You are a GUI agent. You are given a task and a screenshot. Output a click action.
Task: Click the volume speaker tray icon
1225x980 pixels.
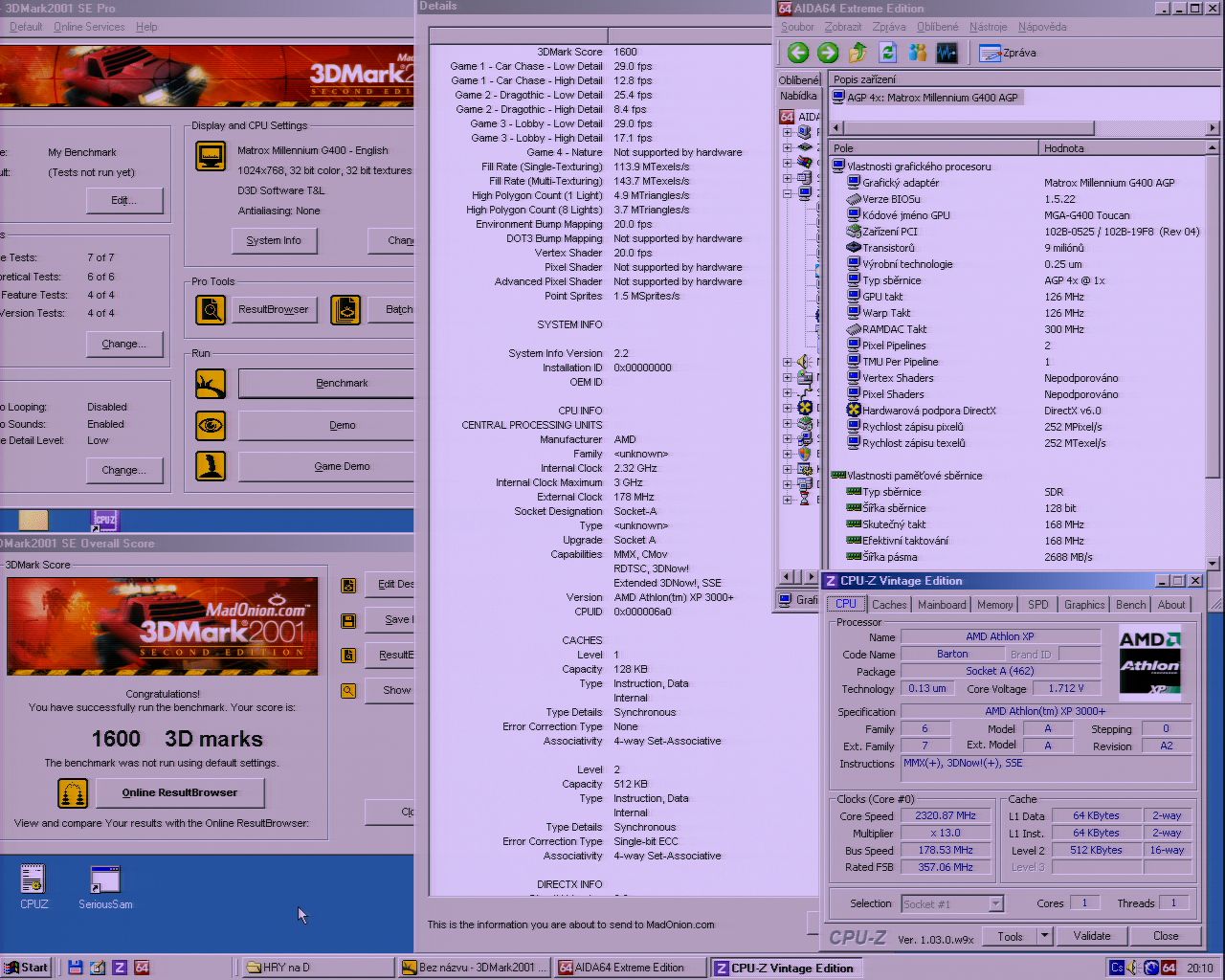pos(1134,968)
